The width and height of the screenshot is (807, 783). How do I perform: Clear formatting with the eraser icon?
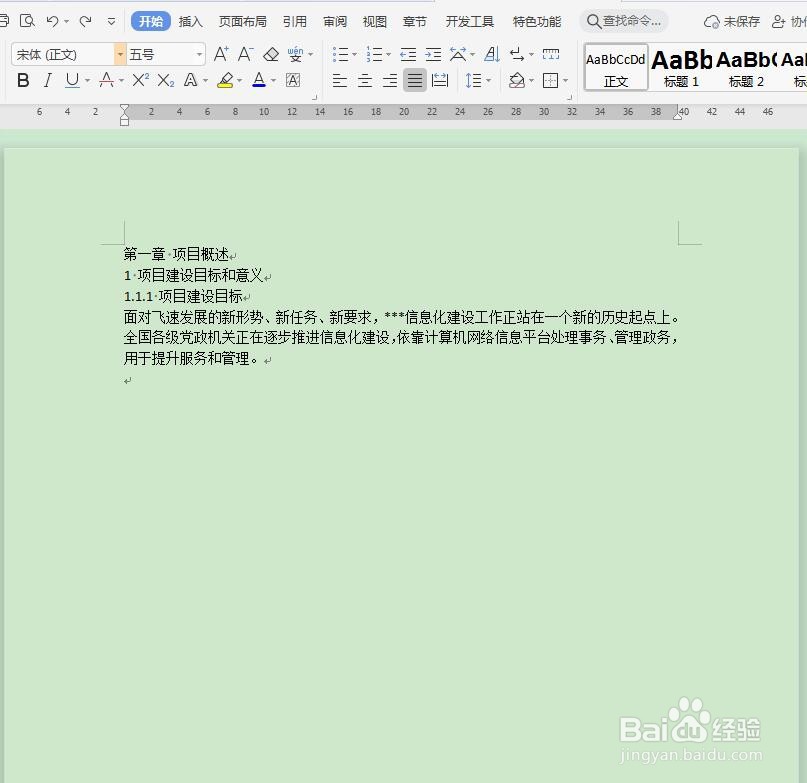click(x=271, y=54)
